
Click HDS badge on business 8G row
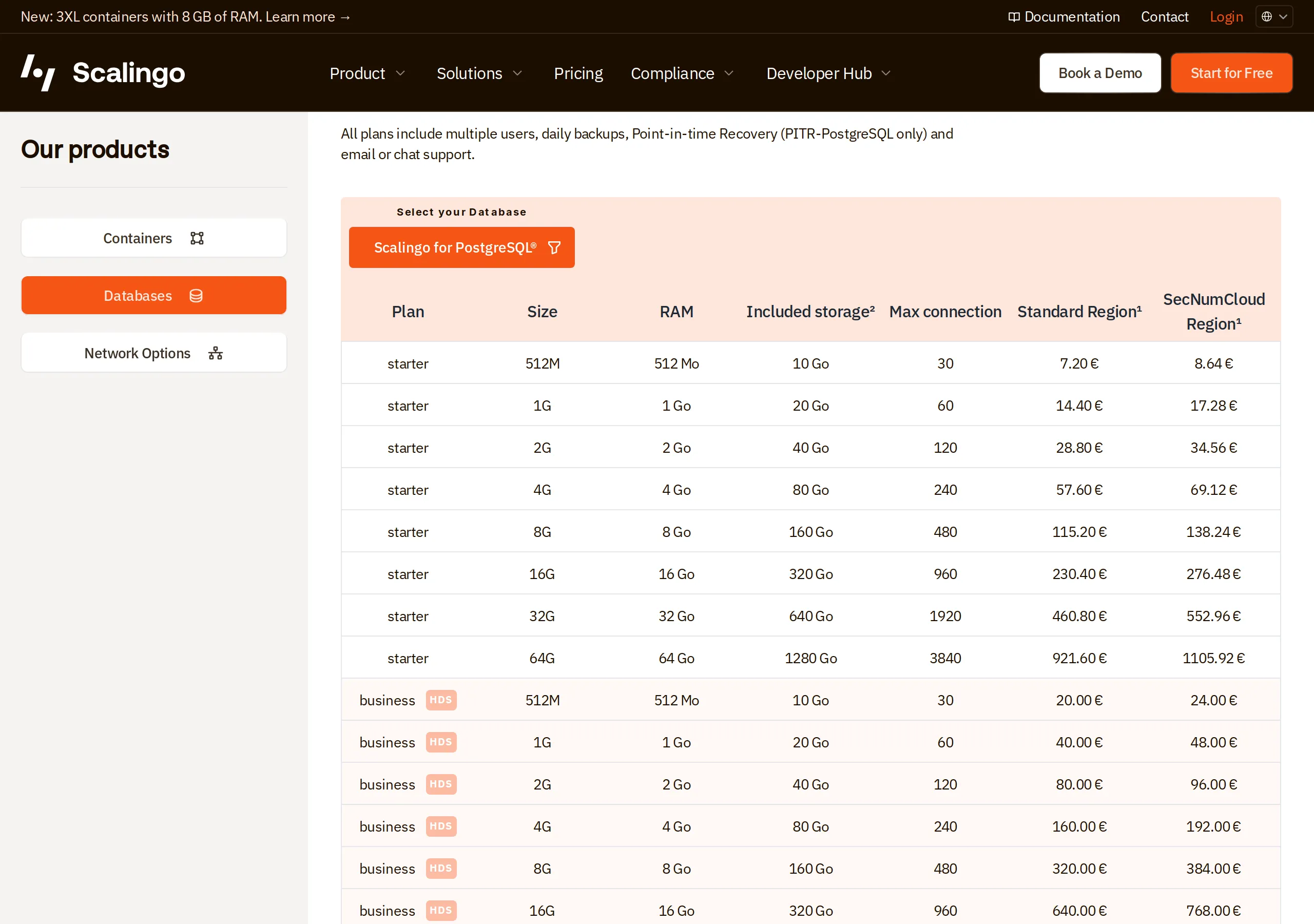[441, 868]
